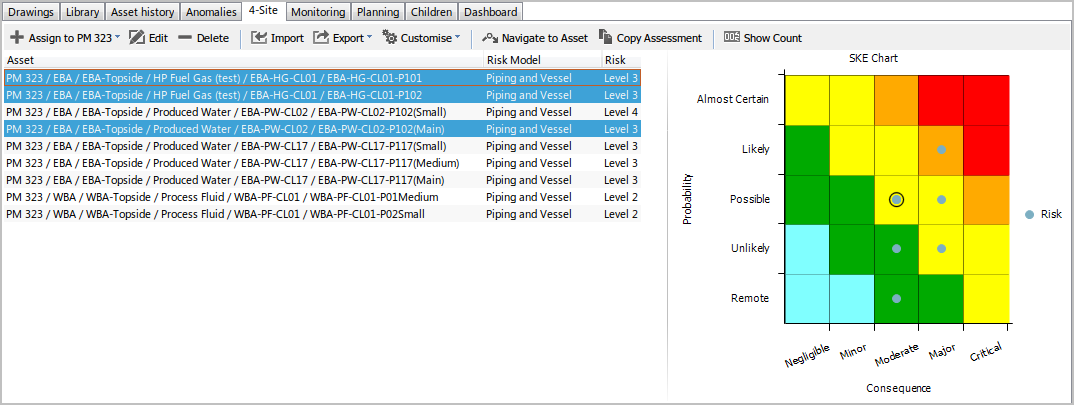Click the Copy Assessment icon

[x=605, y=38]
